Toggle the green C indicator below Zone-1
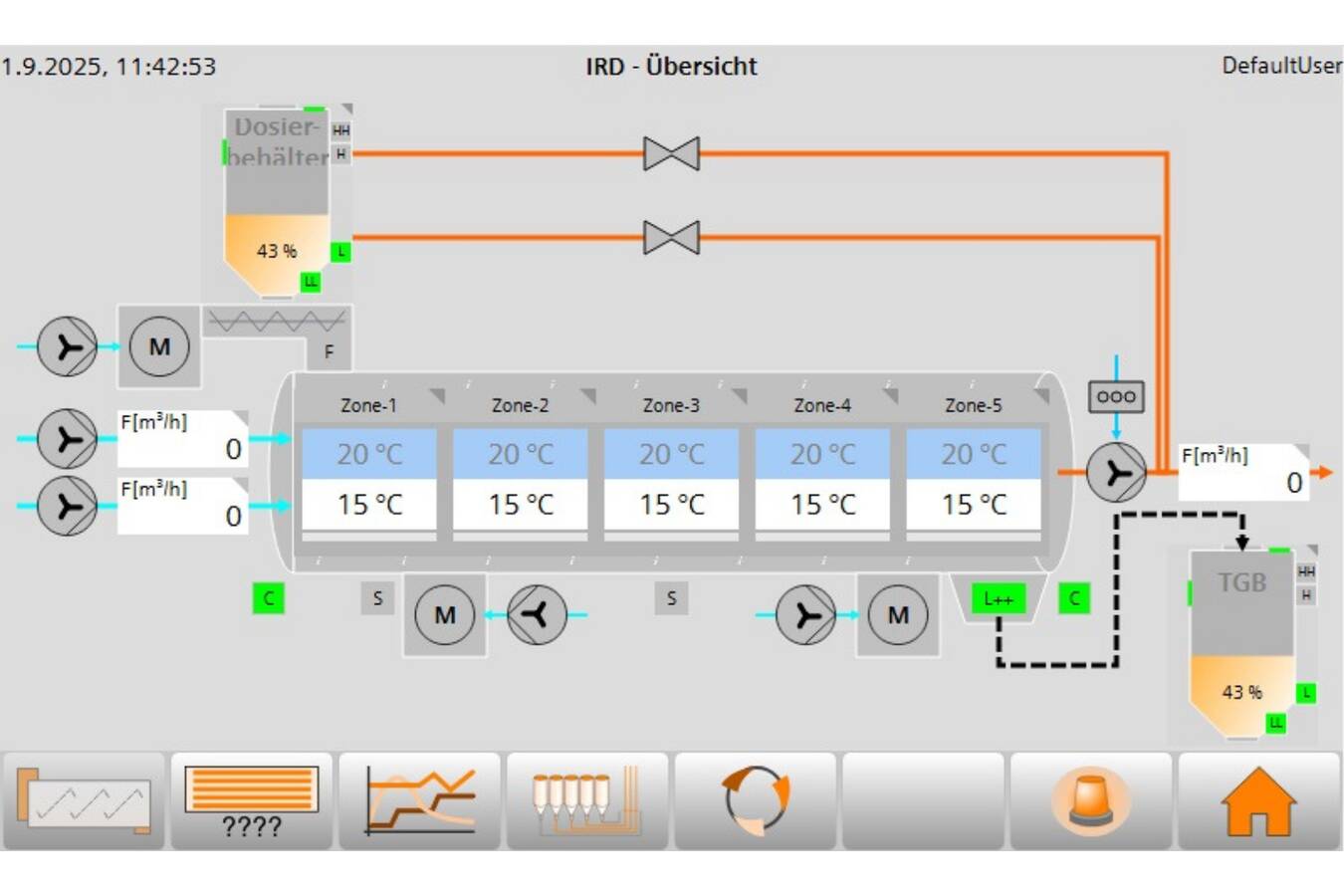Viewport: 1344px width, 896px height. [x=268, y=598]
